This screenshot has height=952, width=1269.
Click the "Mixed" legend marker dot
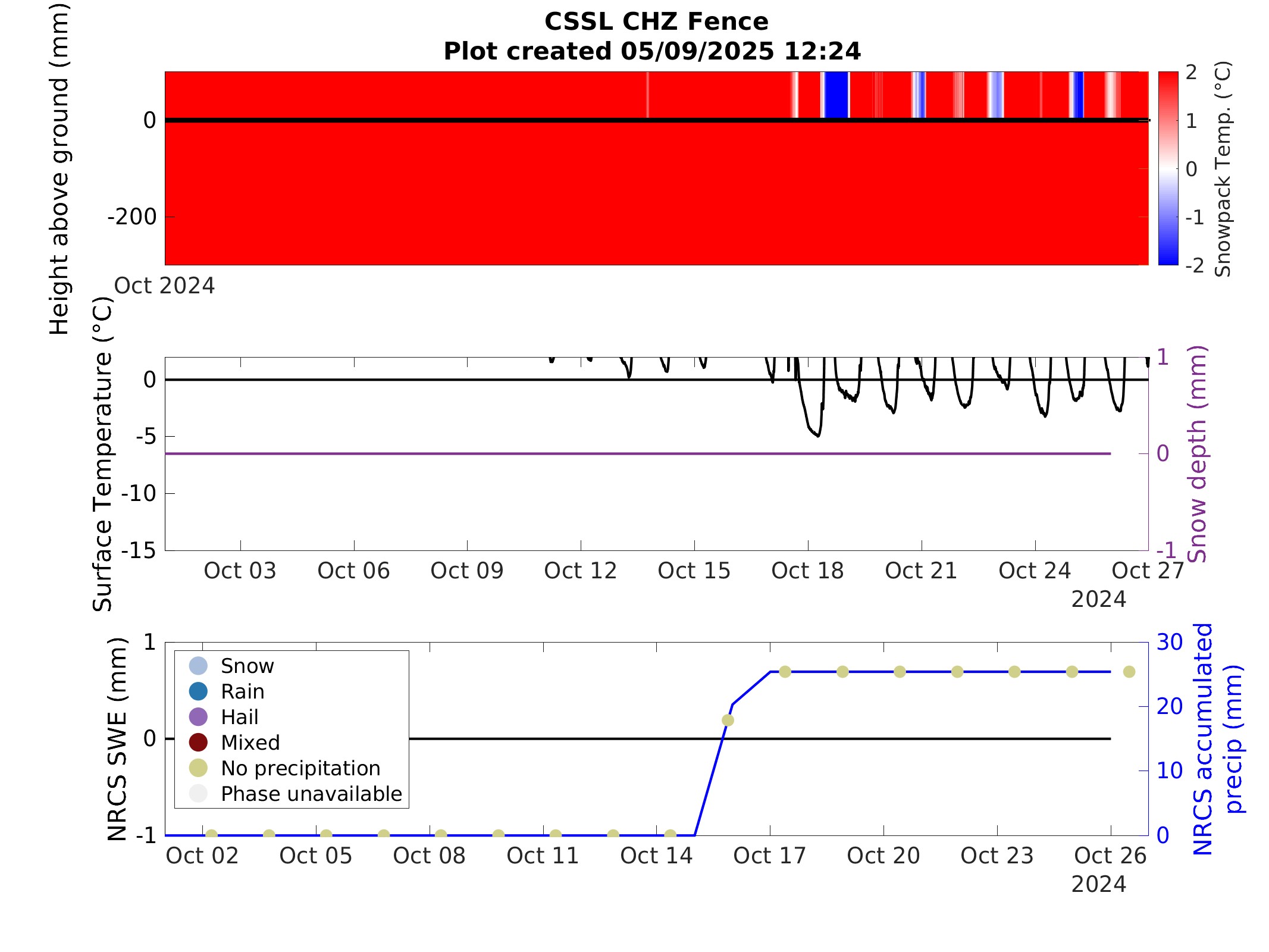click(x=198, y=743)
